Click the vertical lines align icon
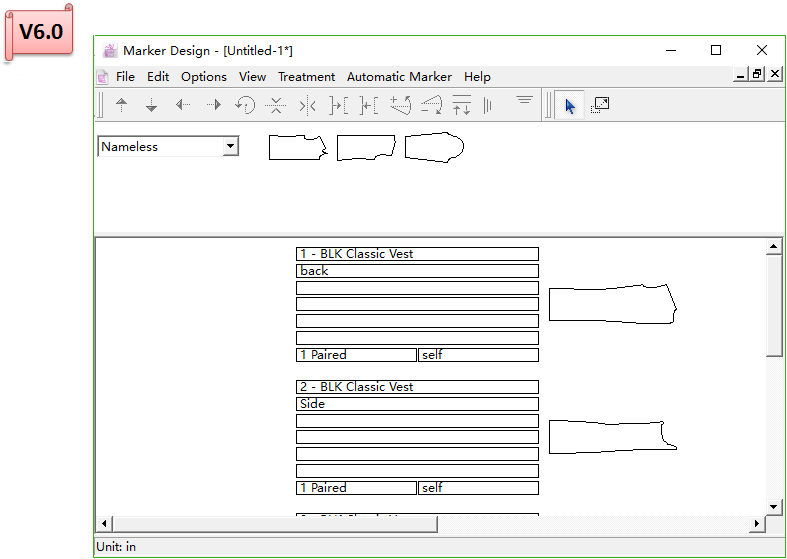 (487, 105)
